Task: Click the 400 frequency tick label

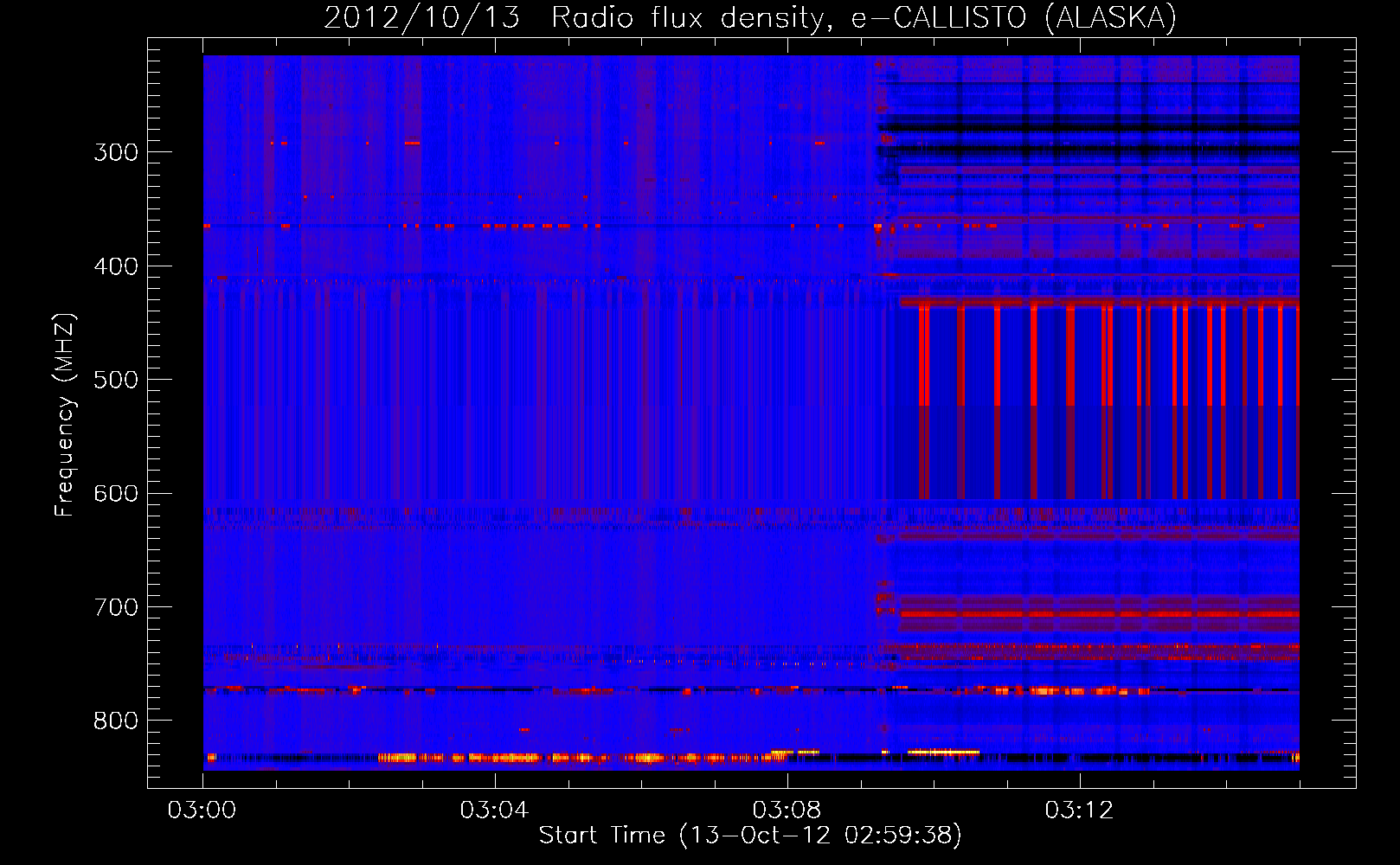Action: tap(116, 266)
